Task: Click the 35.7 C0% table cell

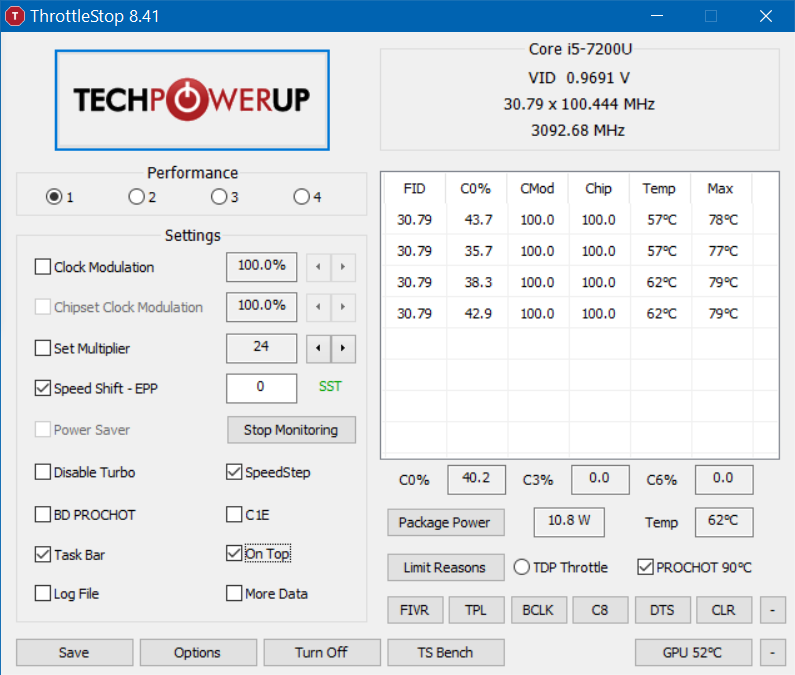Action: pos(478,251)
